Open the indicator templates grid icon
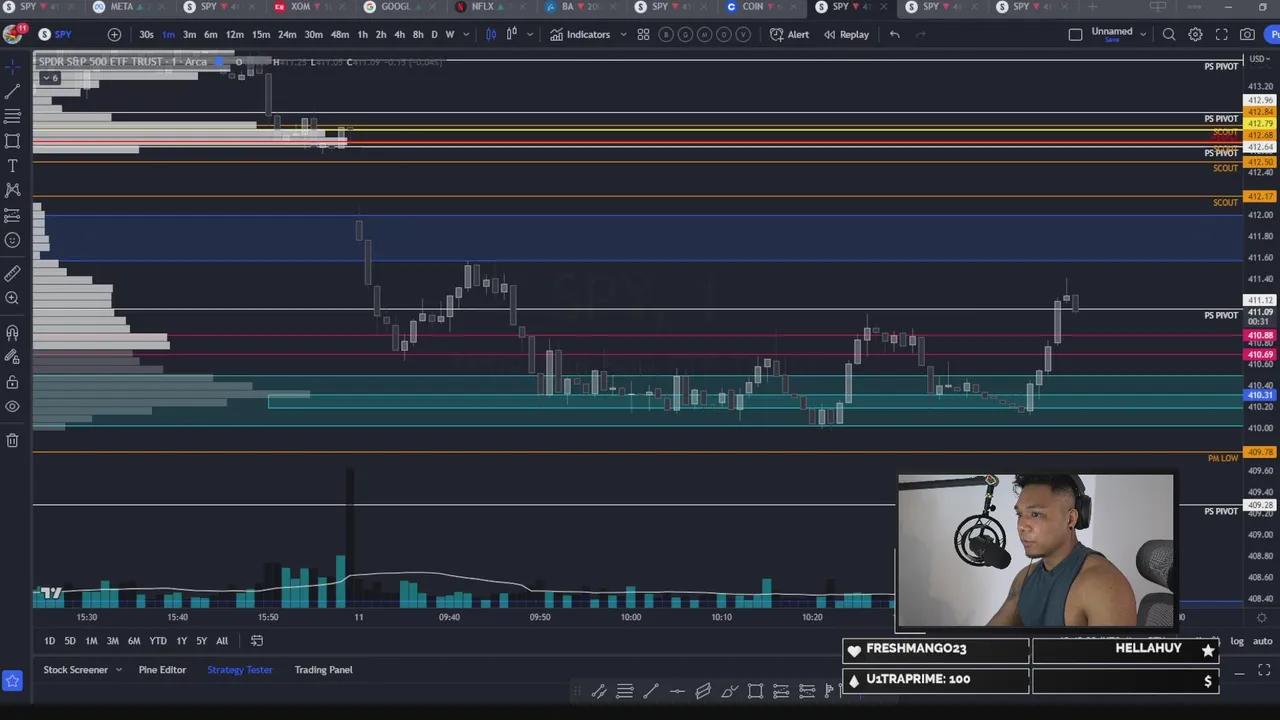This screenshot has height=720, width=1280. pos(643,34)
